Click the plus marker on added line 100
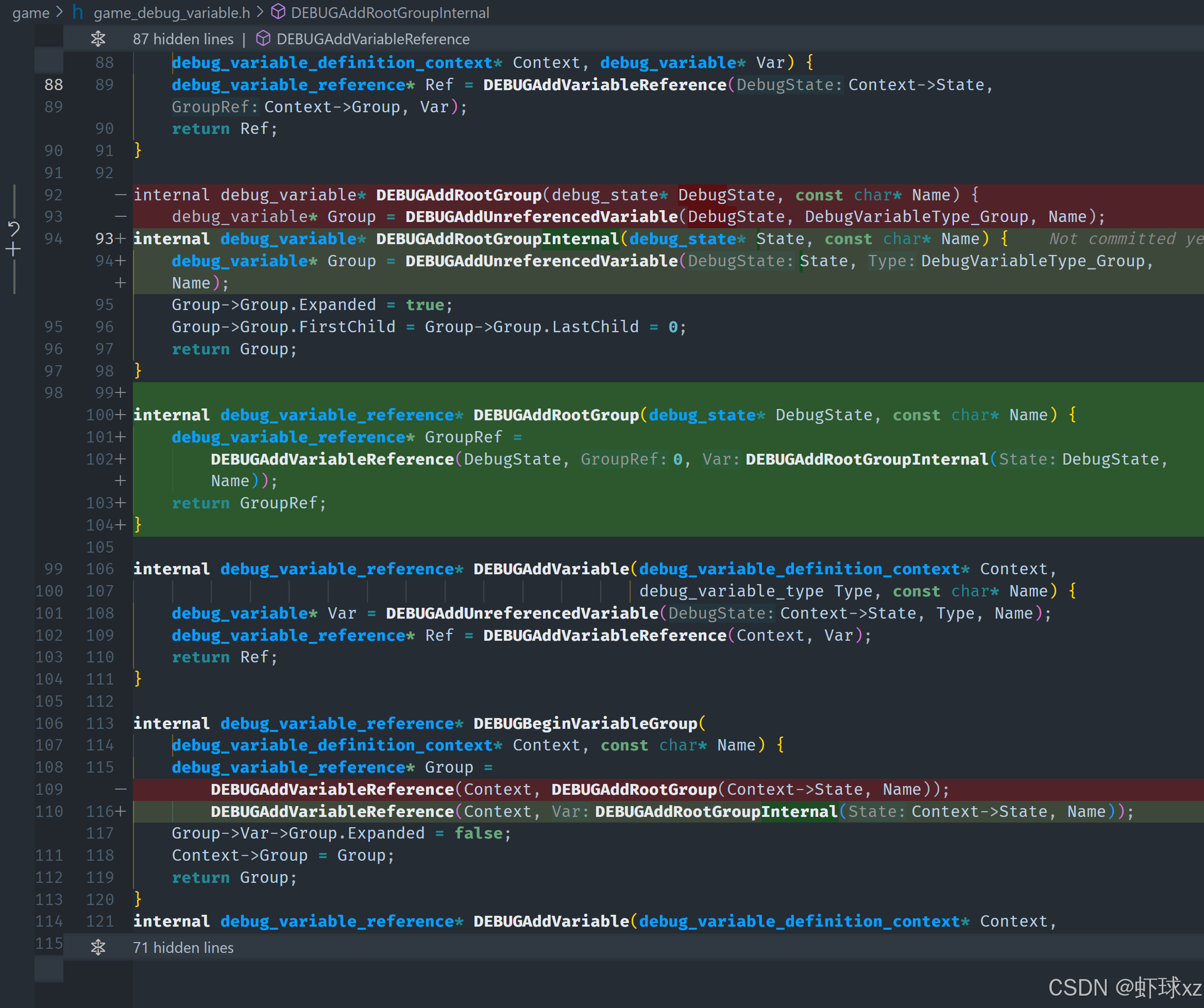 121,415
